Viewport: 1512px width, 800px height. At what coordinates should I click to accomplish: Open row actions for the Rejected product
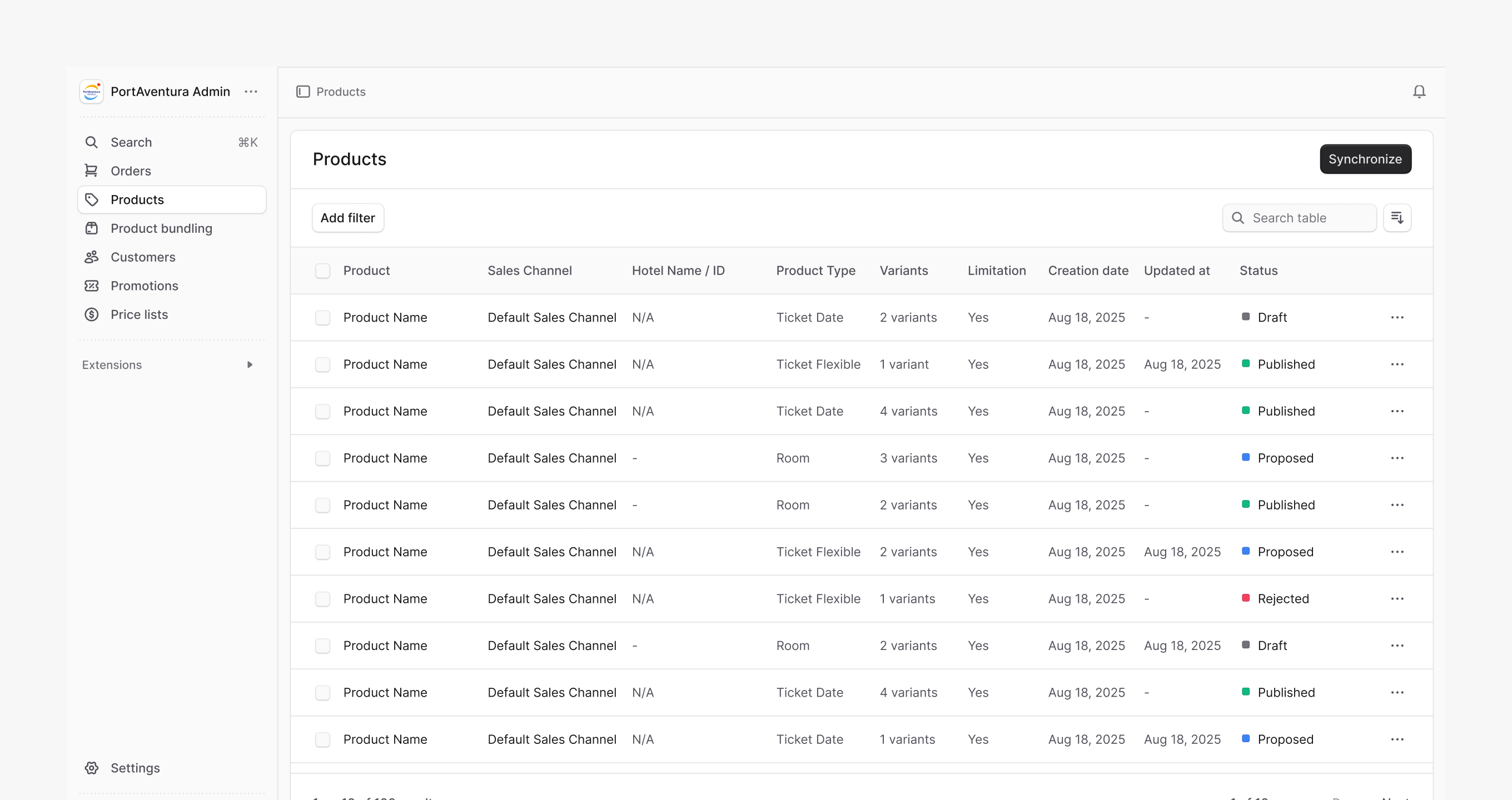coord(1397,599)
